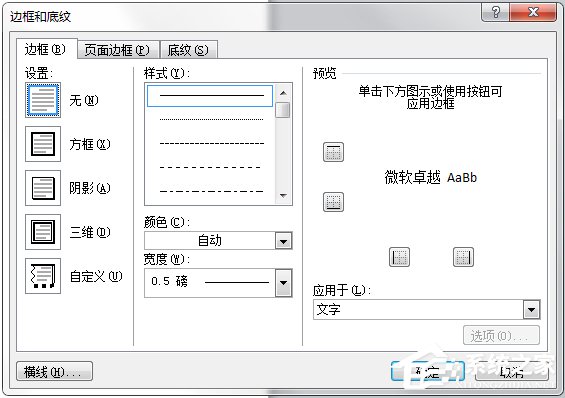Select the 三维 (3-D) border setting icon
Screen dimensions: 565x398
(x=43, y=232)
